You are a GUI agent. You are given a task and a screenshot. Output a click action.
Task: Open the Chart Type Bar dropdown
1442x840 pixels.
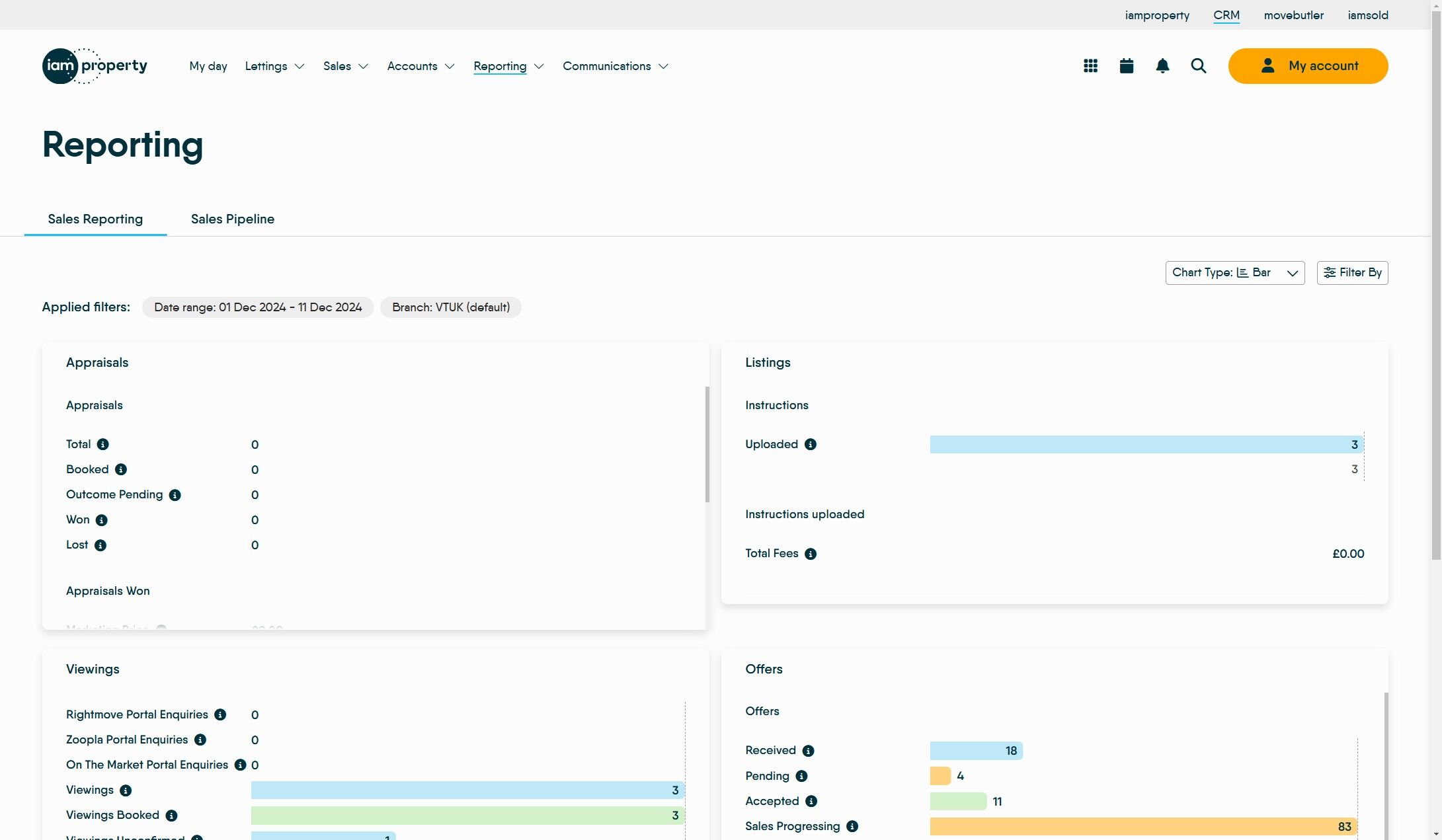pyautogui.click(x=1234, y=273)
